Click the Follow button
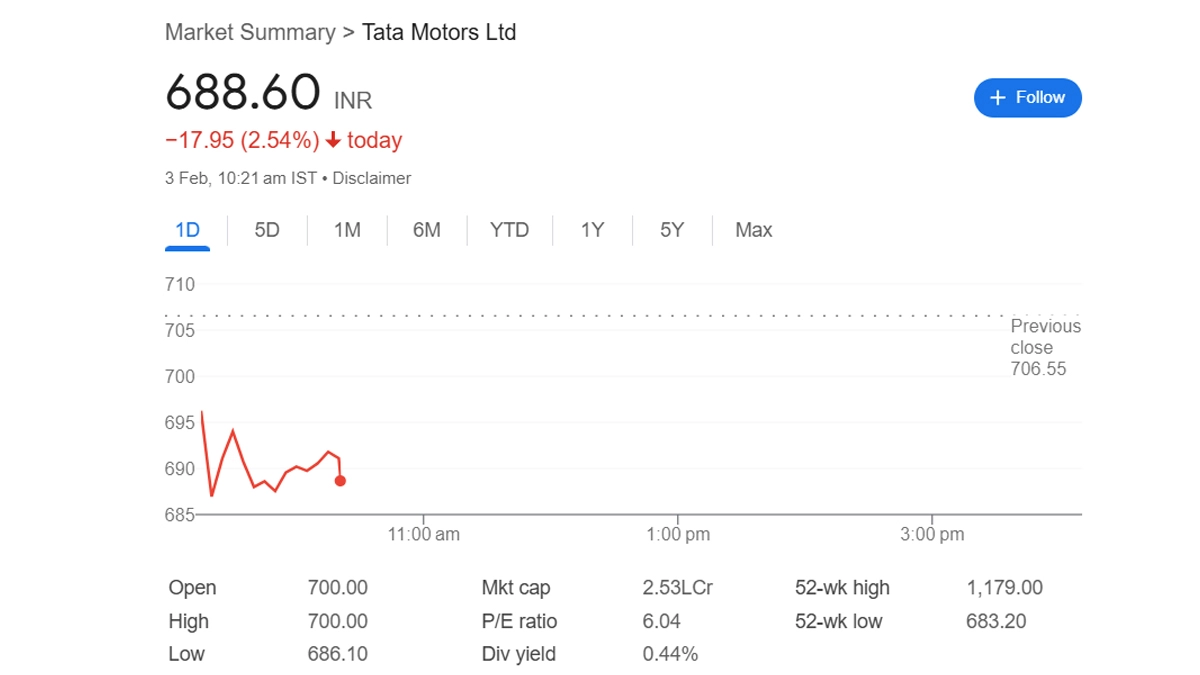This screenshot has width=1200, height=675. pyautogui.click(x=1027, y=98)
